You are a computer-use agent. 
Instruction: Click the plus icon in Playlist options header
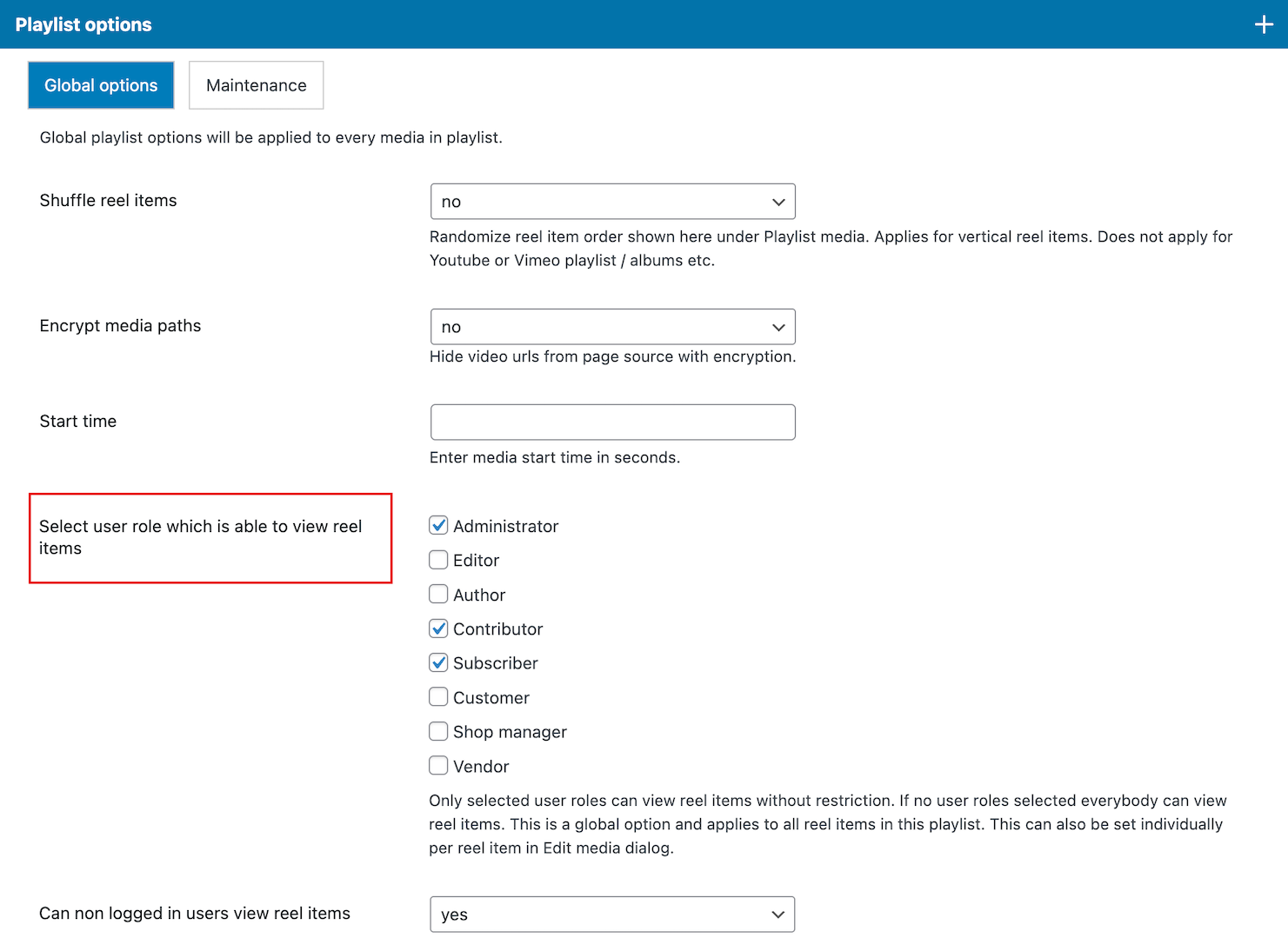(1264, 24)
